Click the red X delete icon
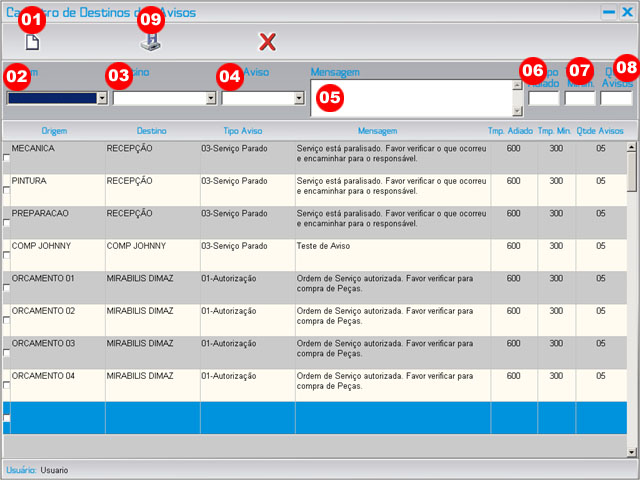Image resolution: width=640 pixels, height=480 pixels. [x=267, y=42]
